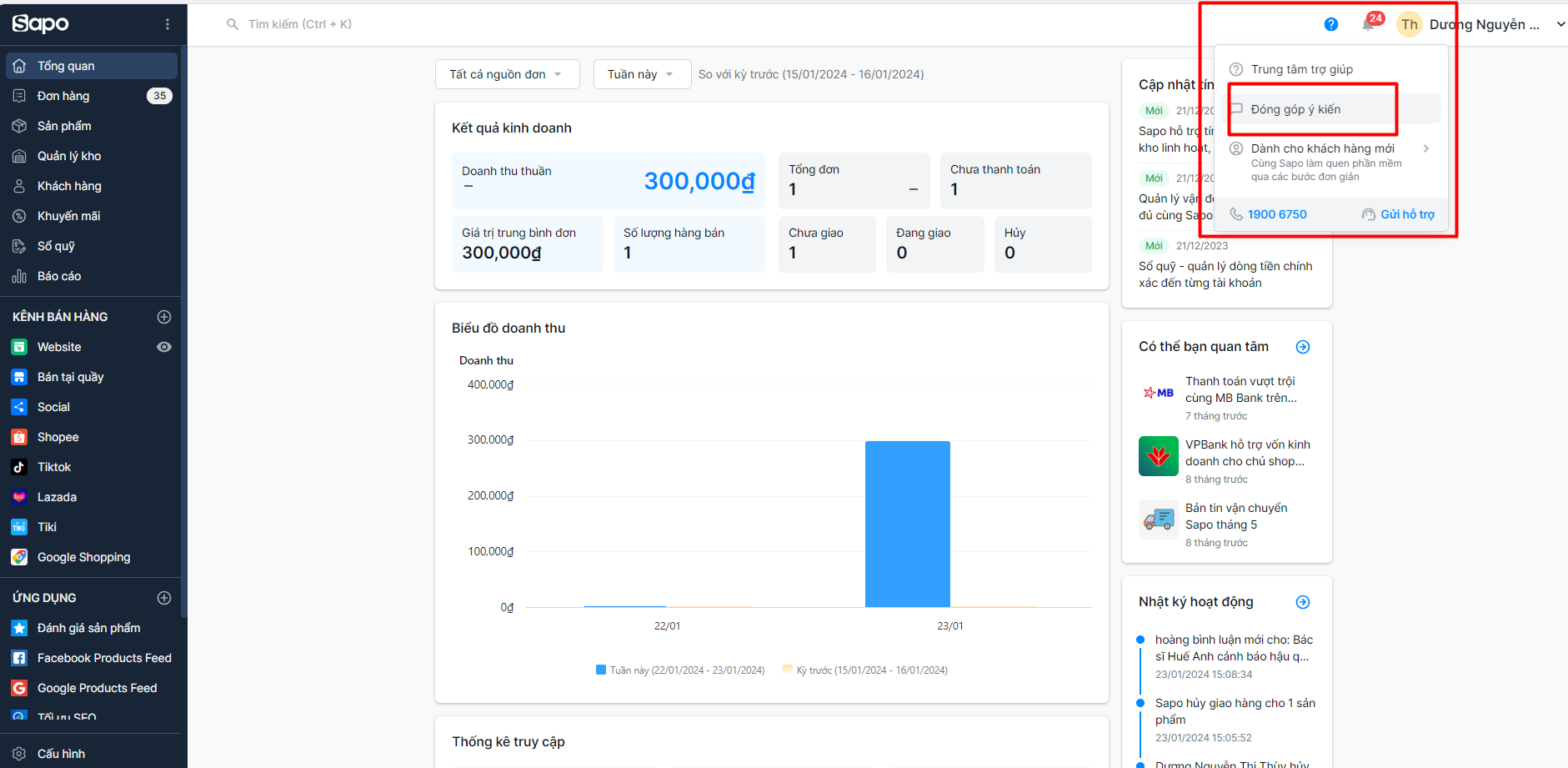Click the Đang giao card
This screenshot has height=768, width=1568.
coord(934,243)
